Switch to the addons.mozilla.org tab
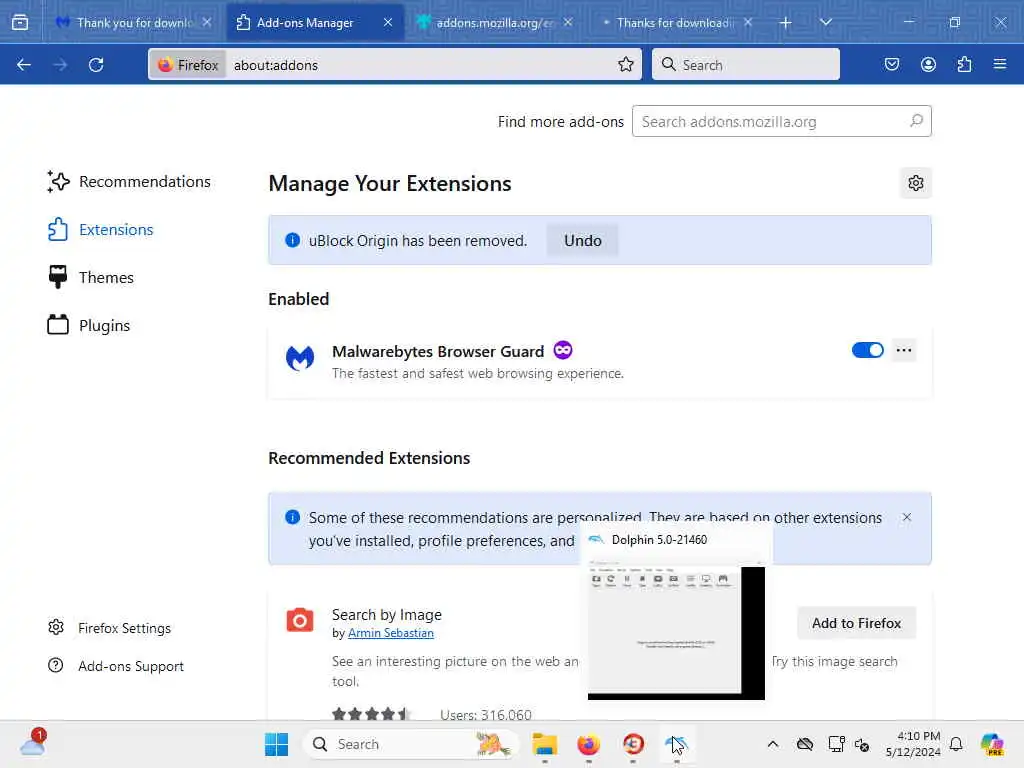 495,23
